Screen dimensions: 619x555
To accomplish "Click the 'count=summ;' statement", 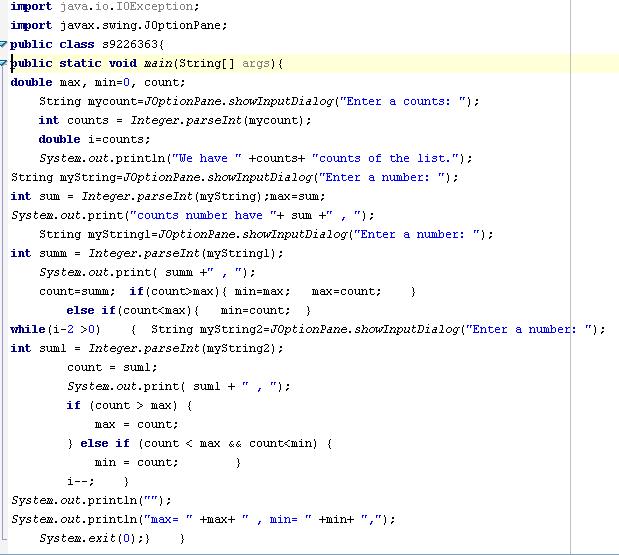I will [77, 291].
